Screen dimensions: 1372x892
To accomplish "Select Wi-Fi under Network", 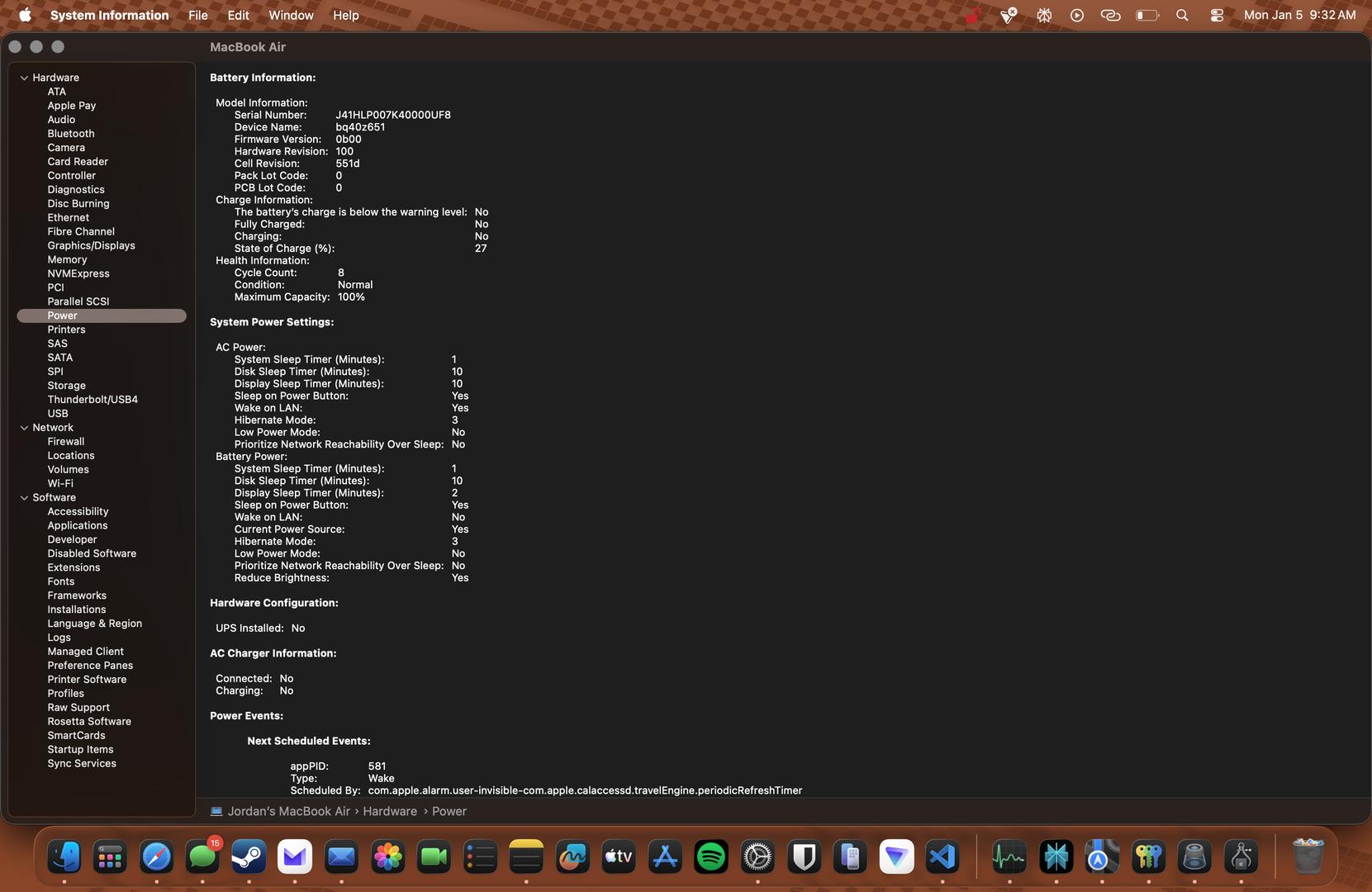I will click(x=60, y=484).
